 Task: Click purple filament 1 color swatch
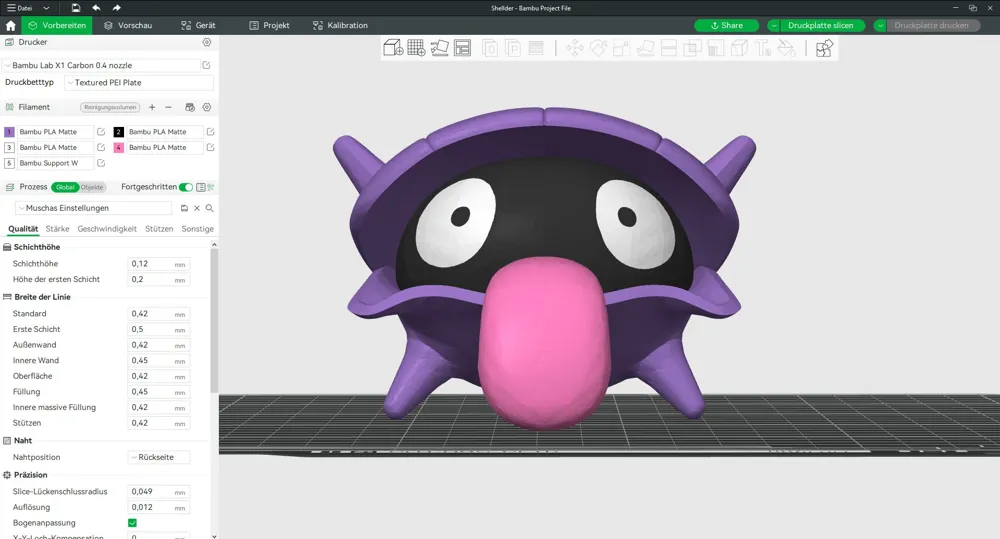(x=9, y=132)
